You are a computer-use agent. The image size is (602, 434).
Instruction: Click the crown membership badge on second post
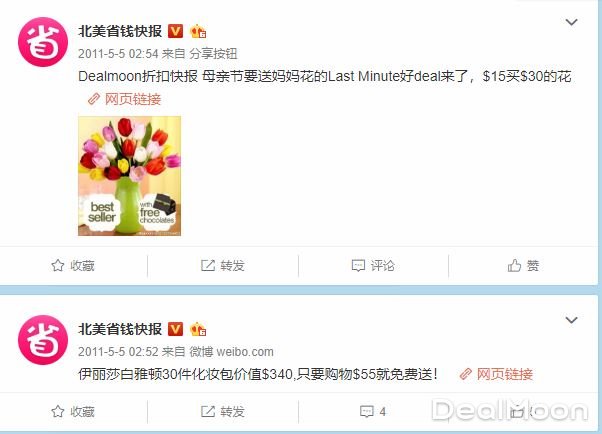click(198, 330)
